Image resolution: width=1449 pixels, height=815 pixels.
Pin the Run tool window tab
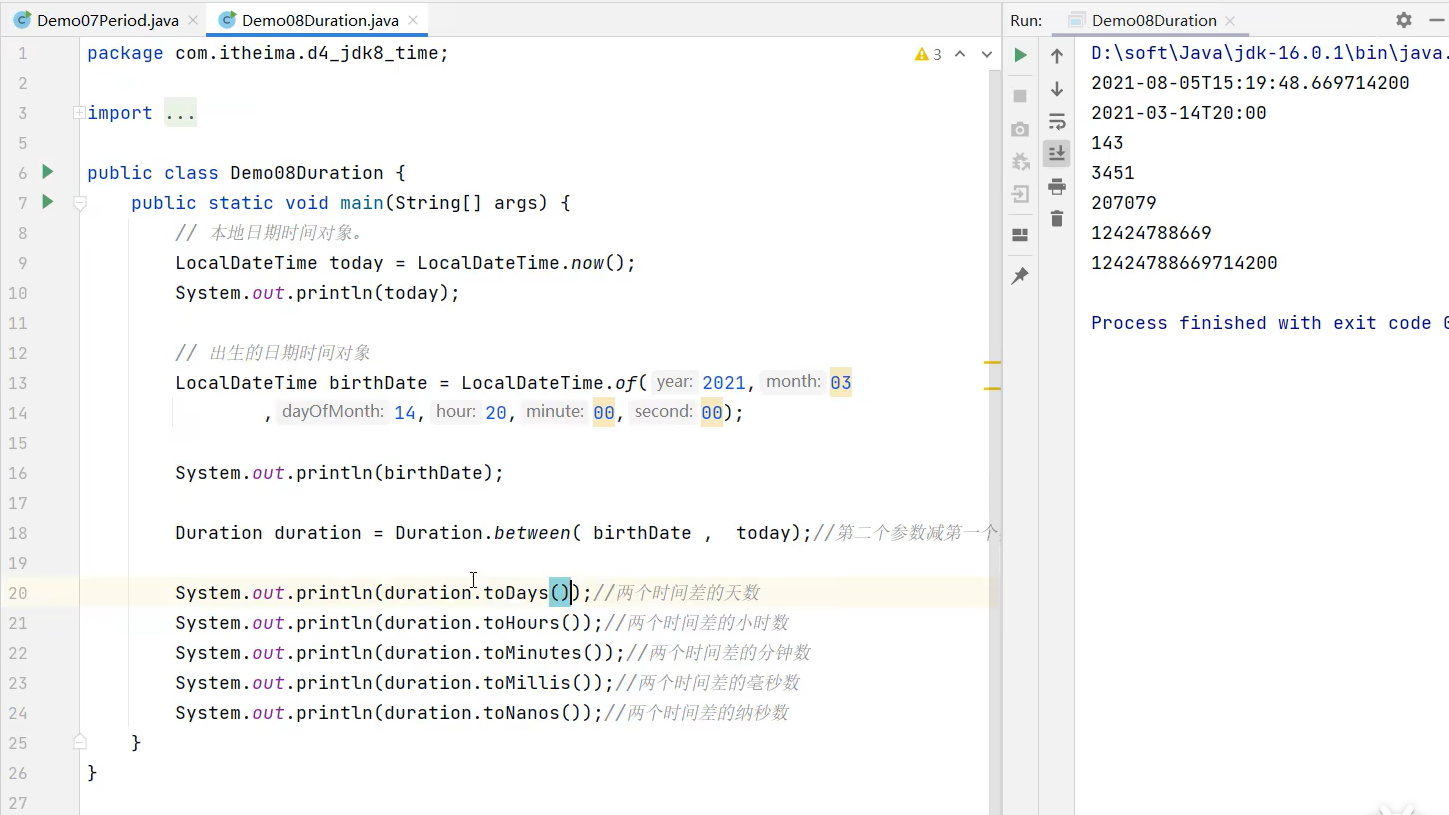point(1020,276)
